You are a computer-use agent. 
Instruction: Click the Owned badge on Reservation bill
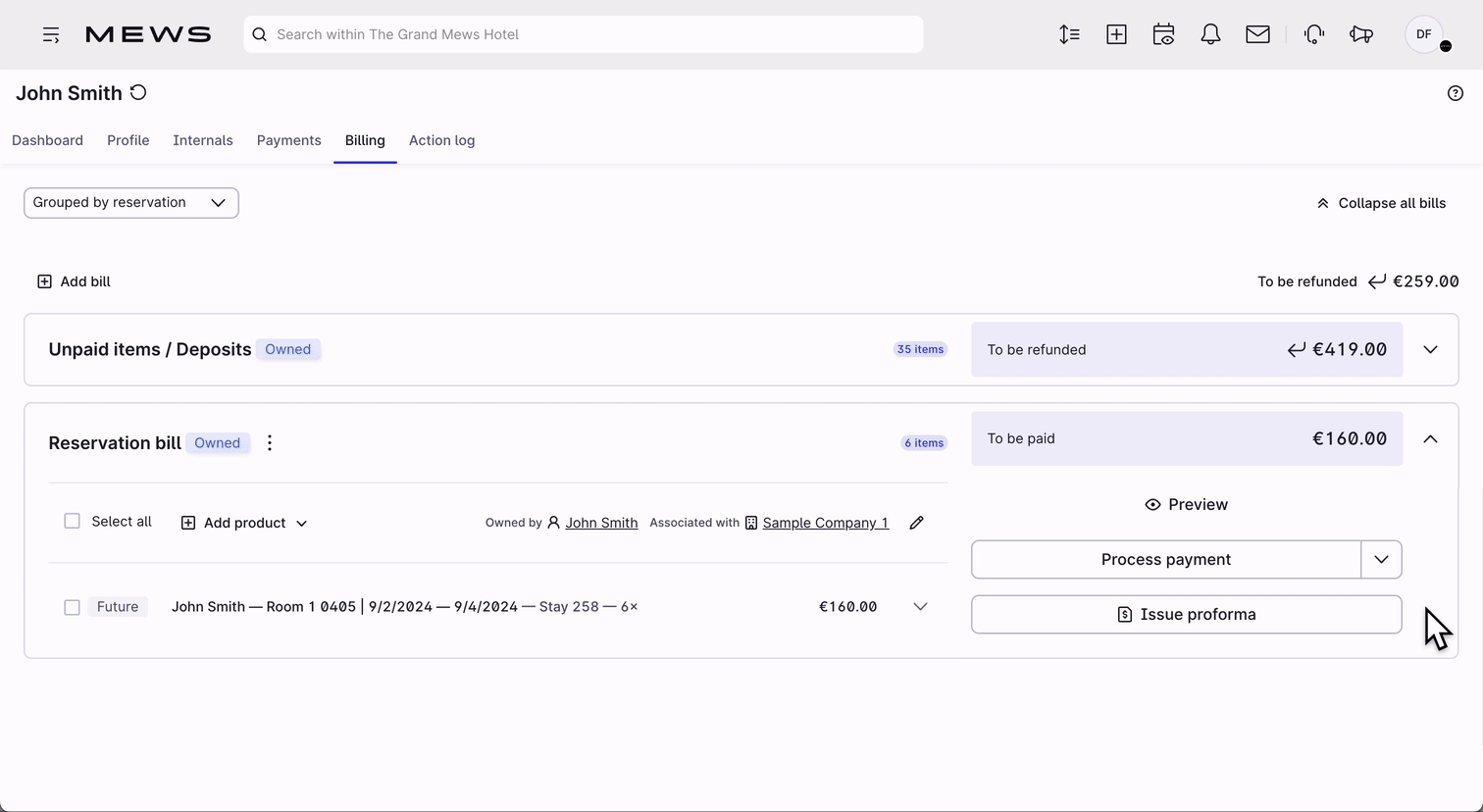coord(218,443)
